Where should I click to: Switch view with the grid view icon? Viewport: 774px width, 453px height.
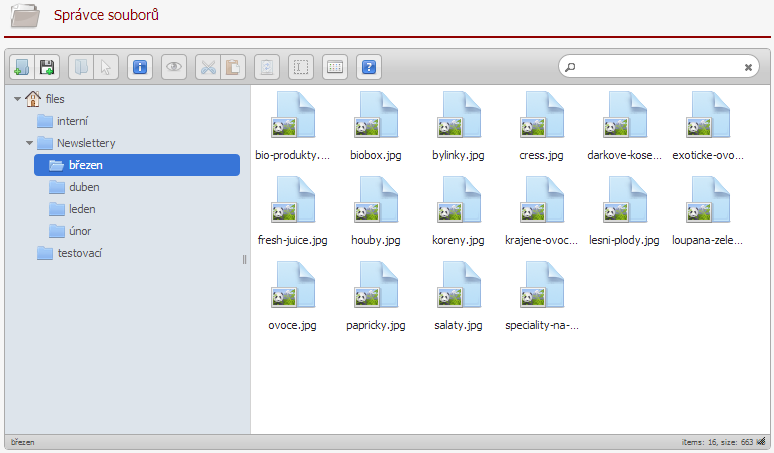pos(335,67)
